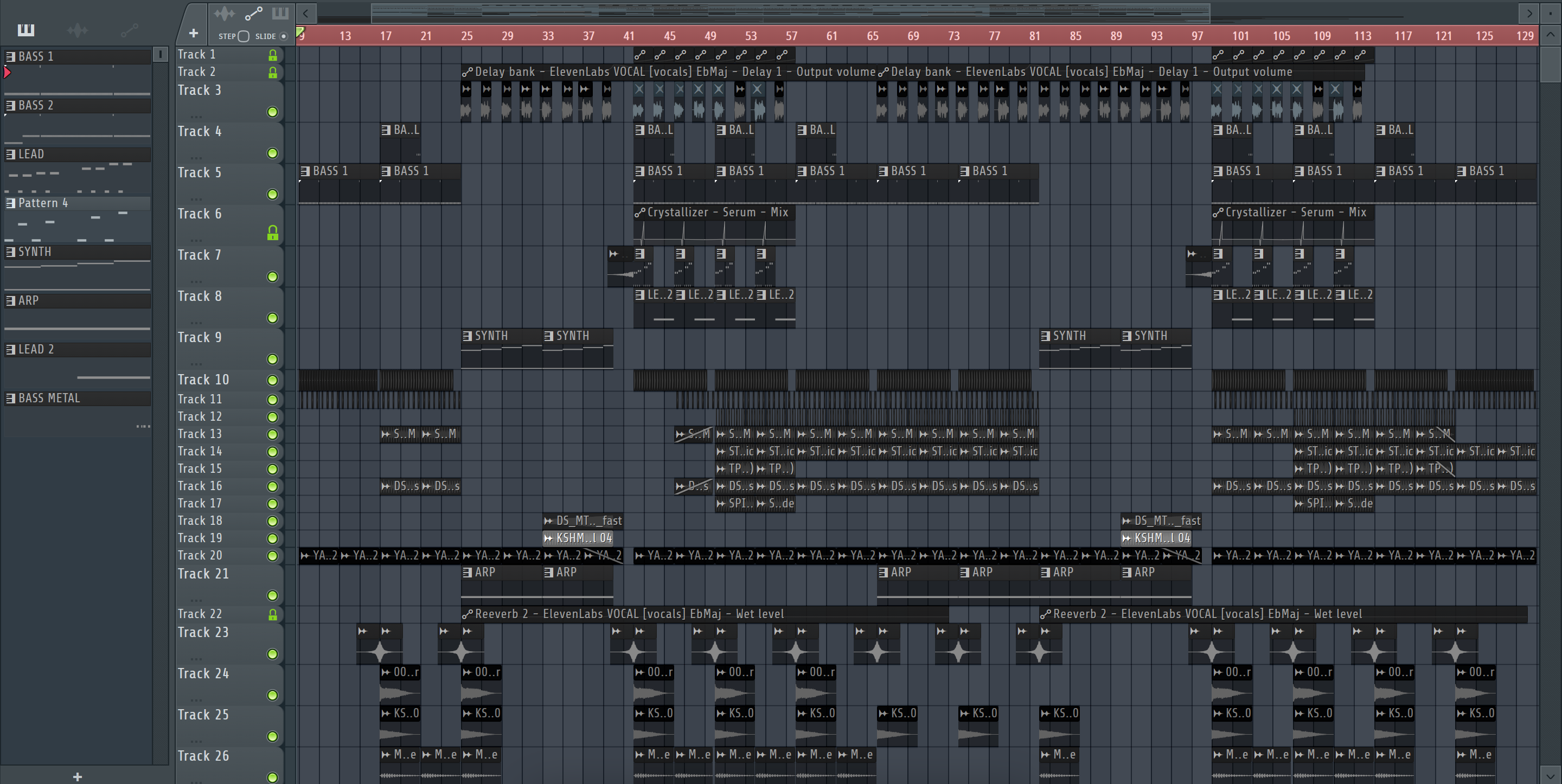
Task: Select the first SPI.. clip on Track 17
Action: pos(735,504)
